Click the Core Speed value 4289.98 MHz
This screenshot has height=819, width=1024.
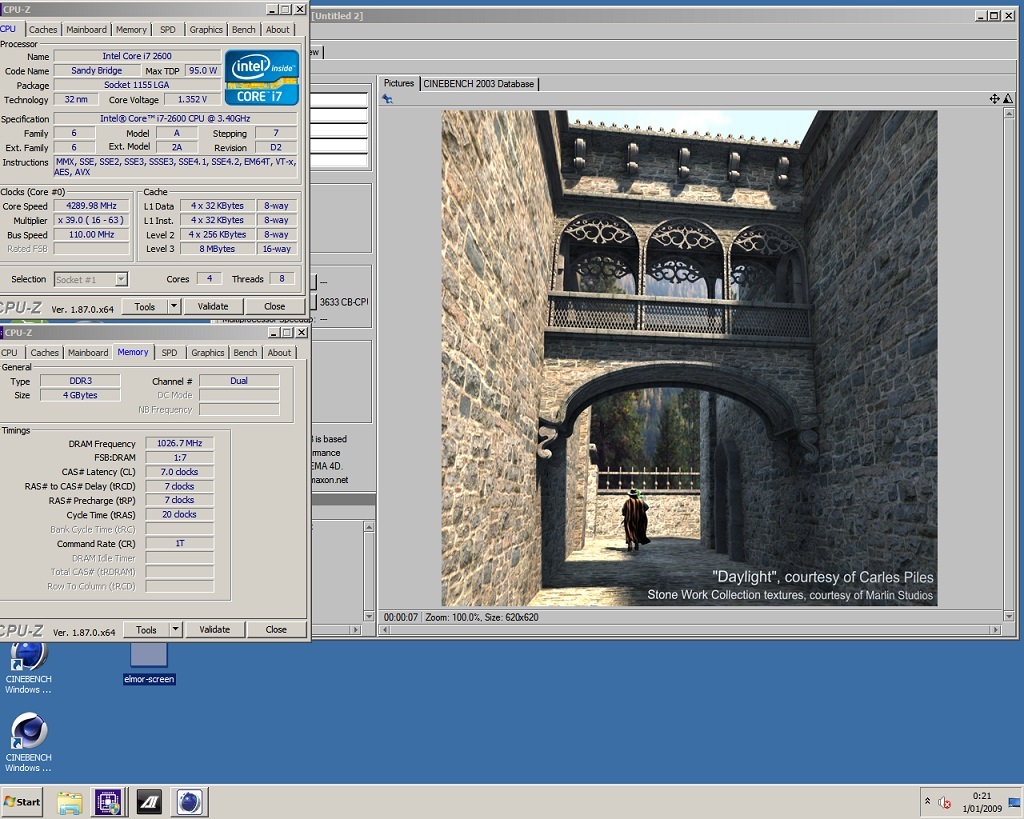pos(91,206)
